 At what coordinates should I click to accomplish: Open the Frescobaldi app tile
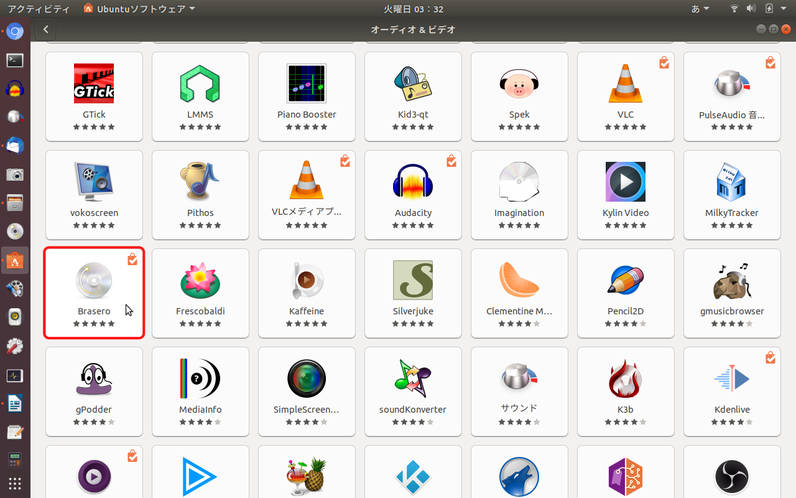[x=200, y=293]
